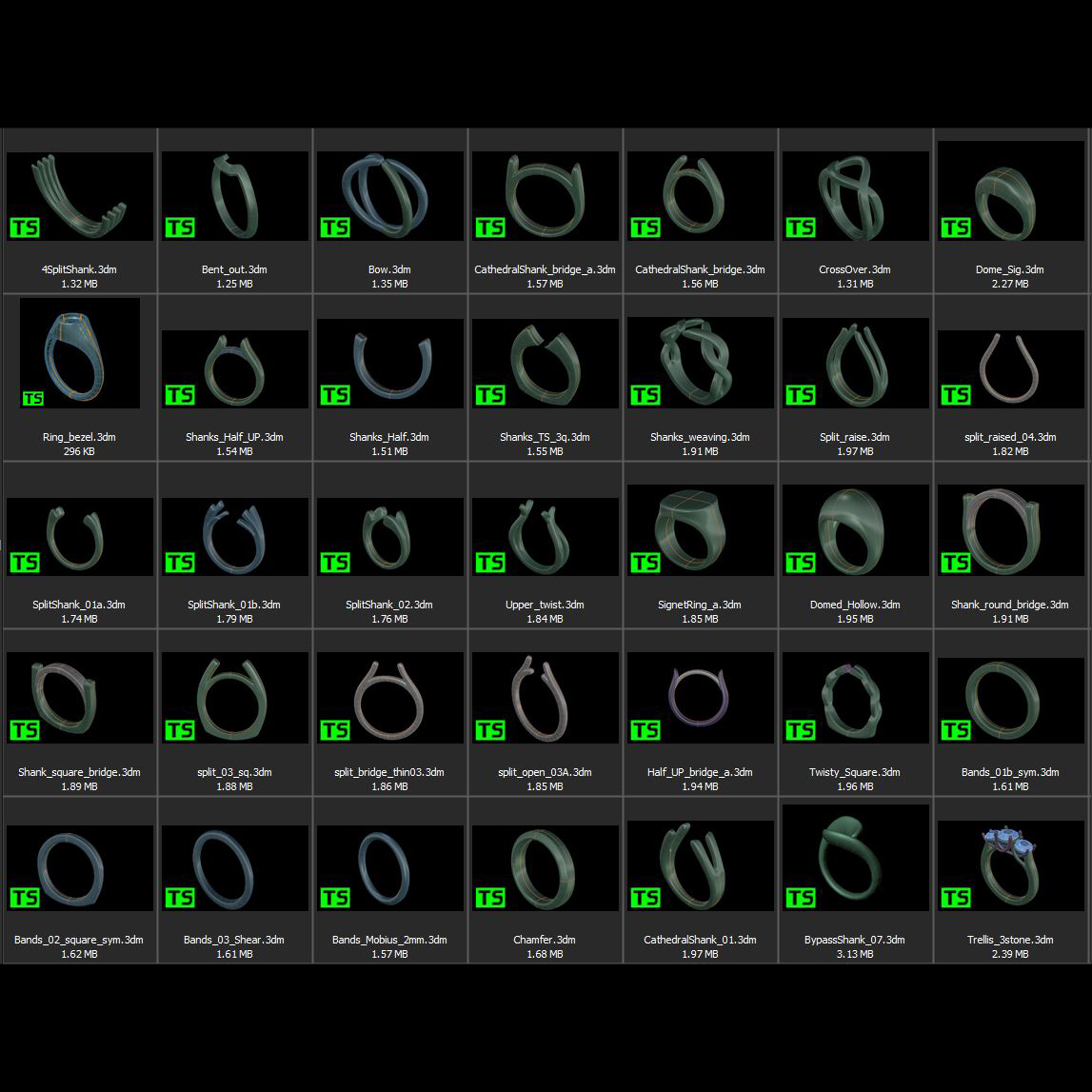The image size is (1092, 1092).
Task: Select the CrossOver.3dm ring thumbnail
Action: click(x=856, y=196)
